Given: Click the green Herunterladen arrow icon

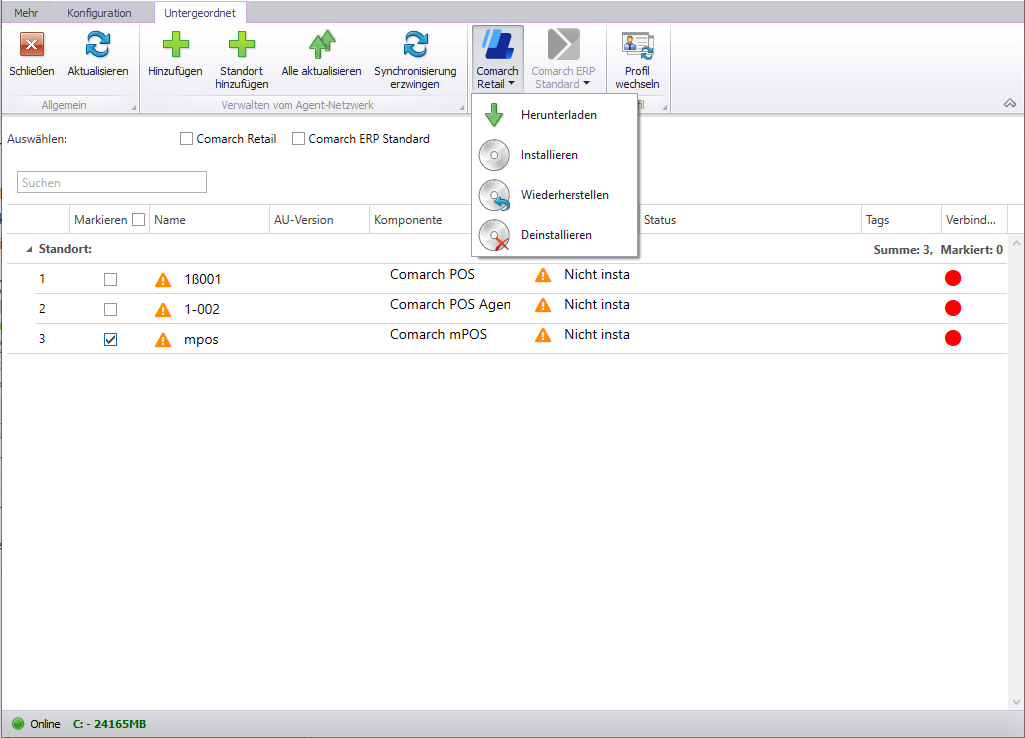Looking at the screenshot, I should [494, 115].
